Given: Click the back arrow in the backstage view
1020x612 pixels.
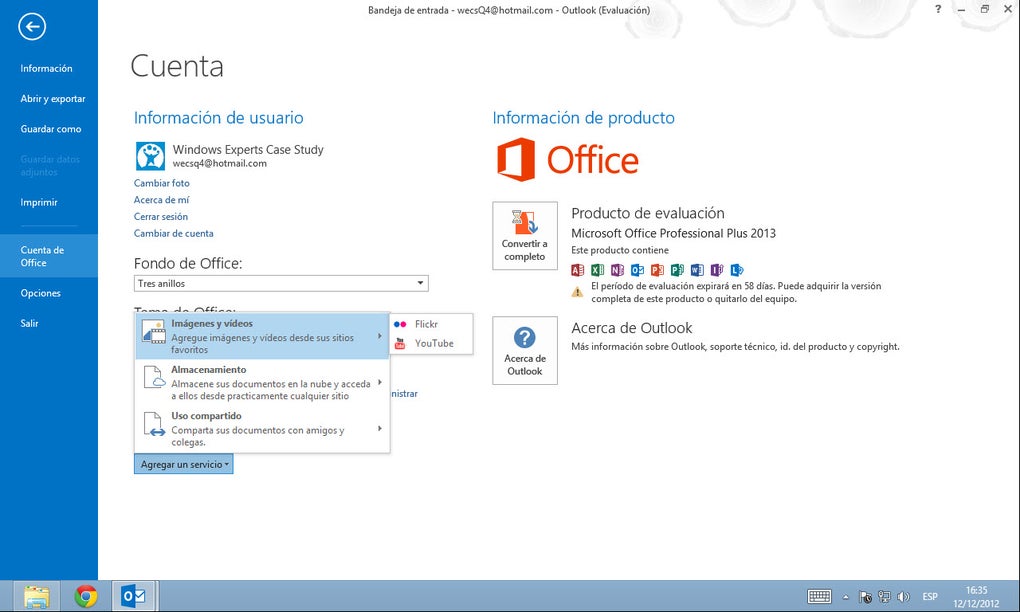Looking at the screenshot, I should coord(32,27).
